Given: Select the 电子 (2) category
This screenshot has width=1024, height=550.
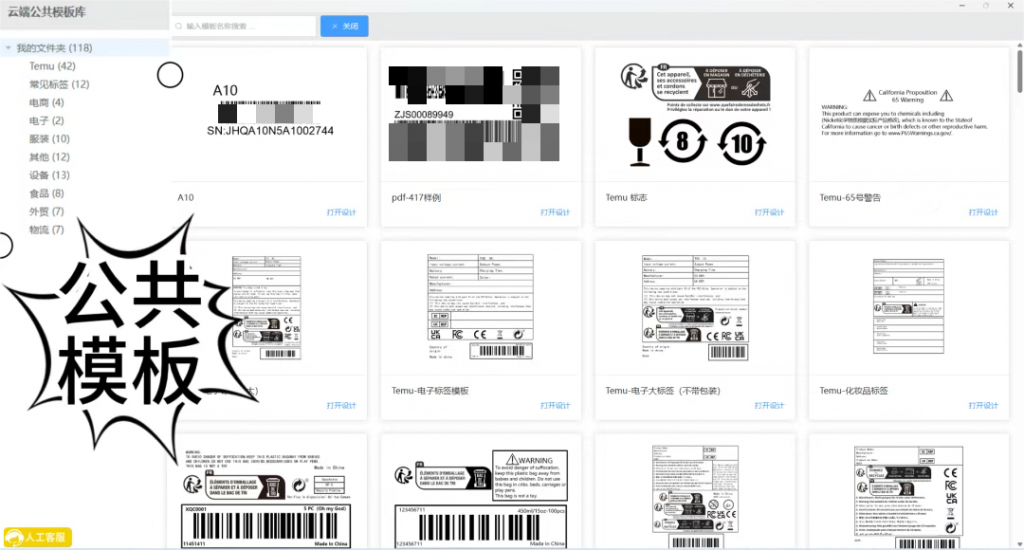Looking at the screenshot, I should [46, 121].
